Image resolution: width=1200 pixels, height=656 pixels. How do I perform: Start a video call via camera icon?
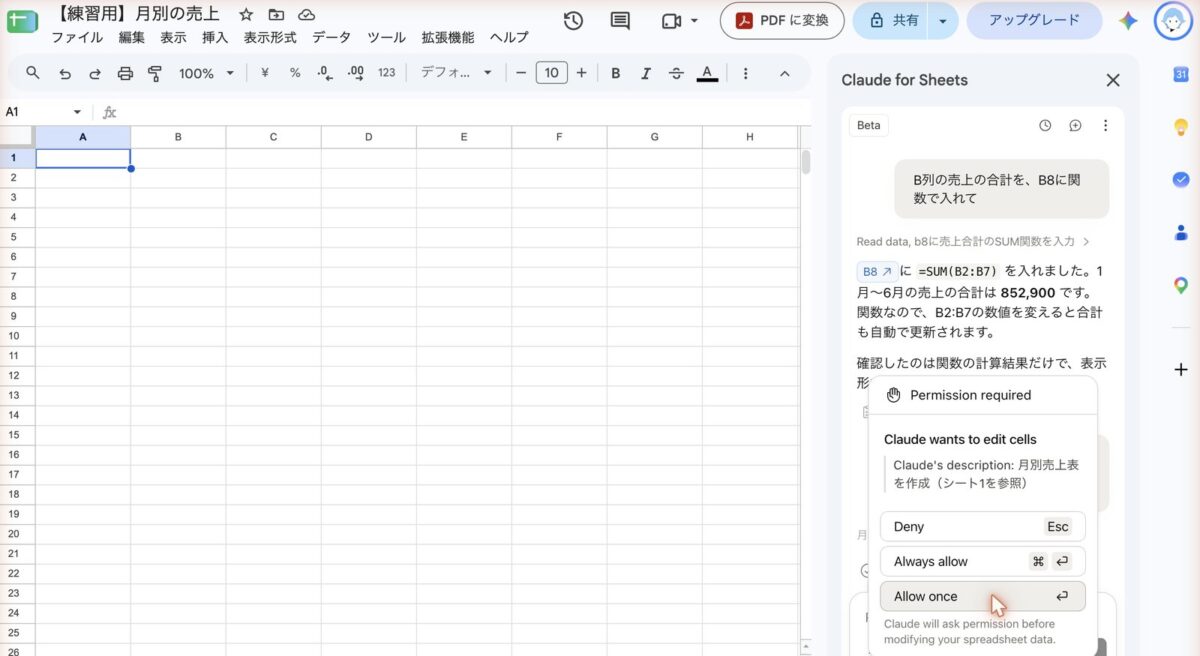(x=671, y=21)
